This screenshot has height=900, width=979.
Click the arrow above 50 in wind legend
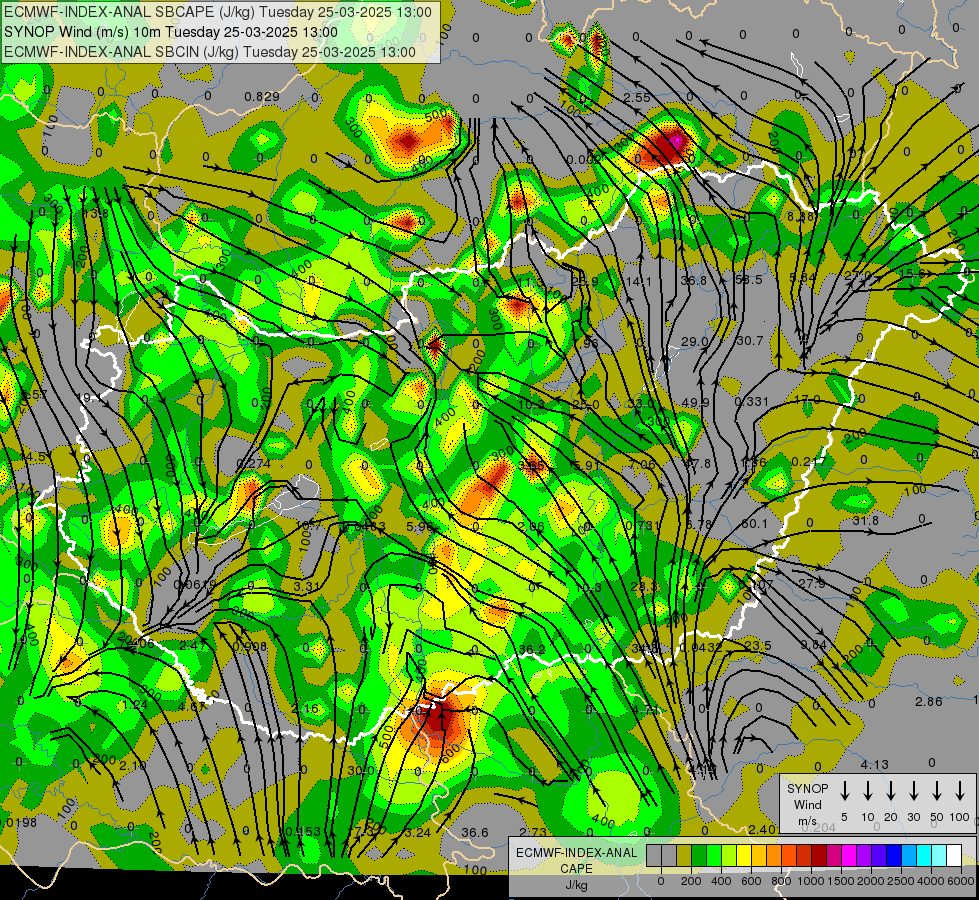937,791
